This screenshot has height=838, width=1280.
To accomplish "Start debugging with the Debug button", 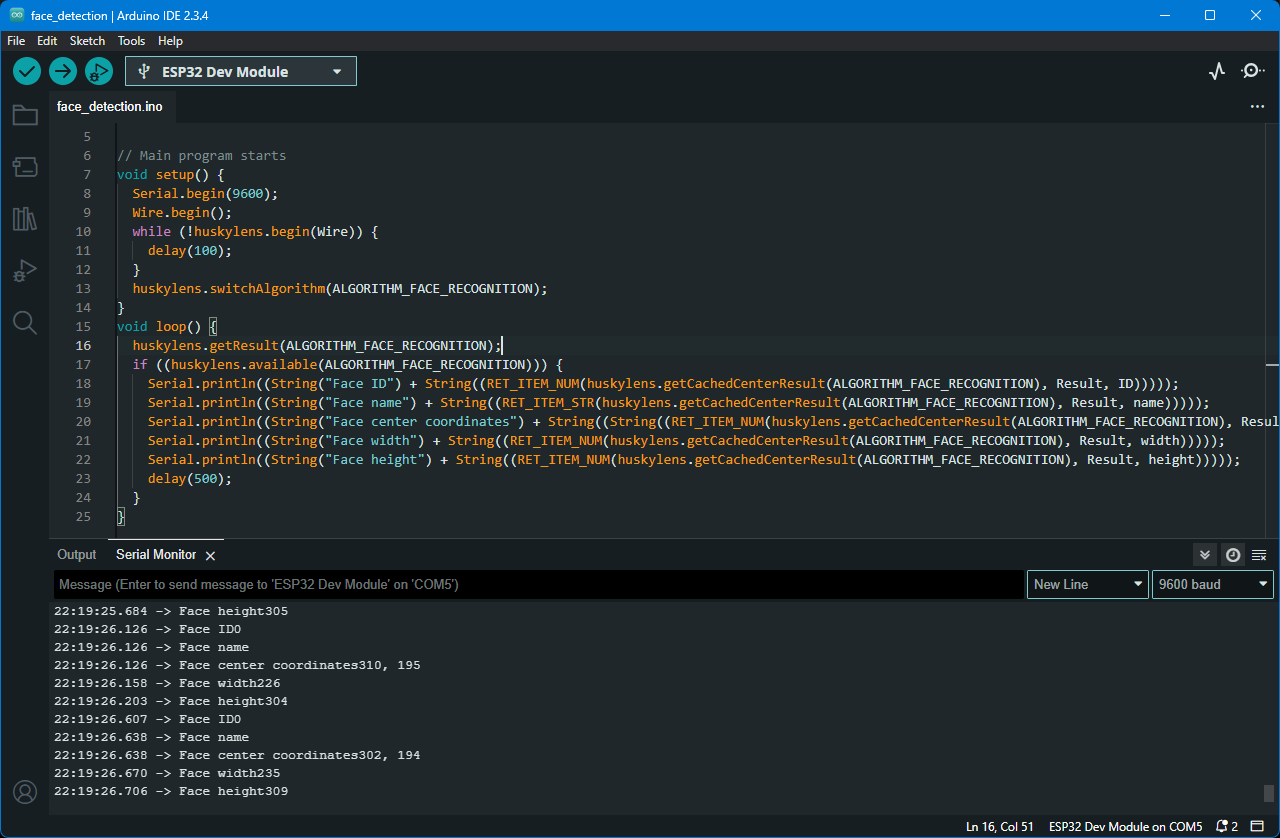I will 99,71.
